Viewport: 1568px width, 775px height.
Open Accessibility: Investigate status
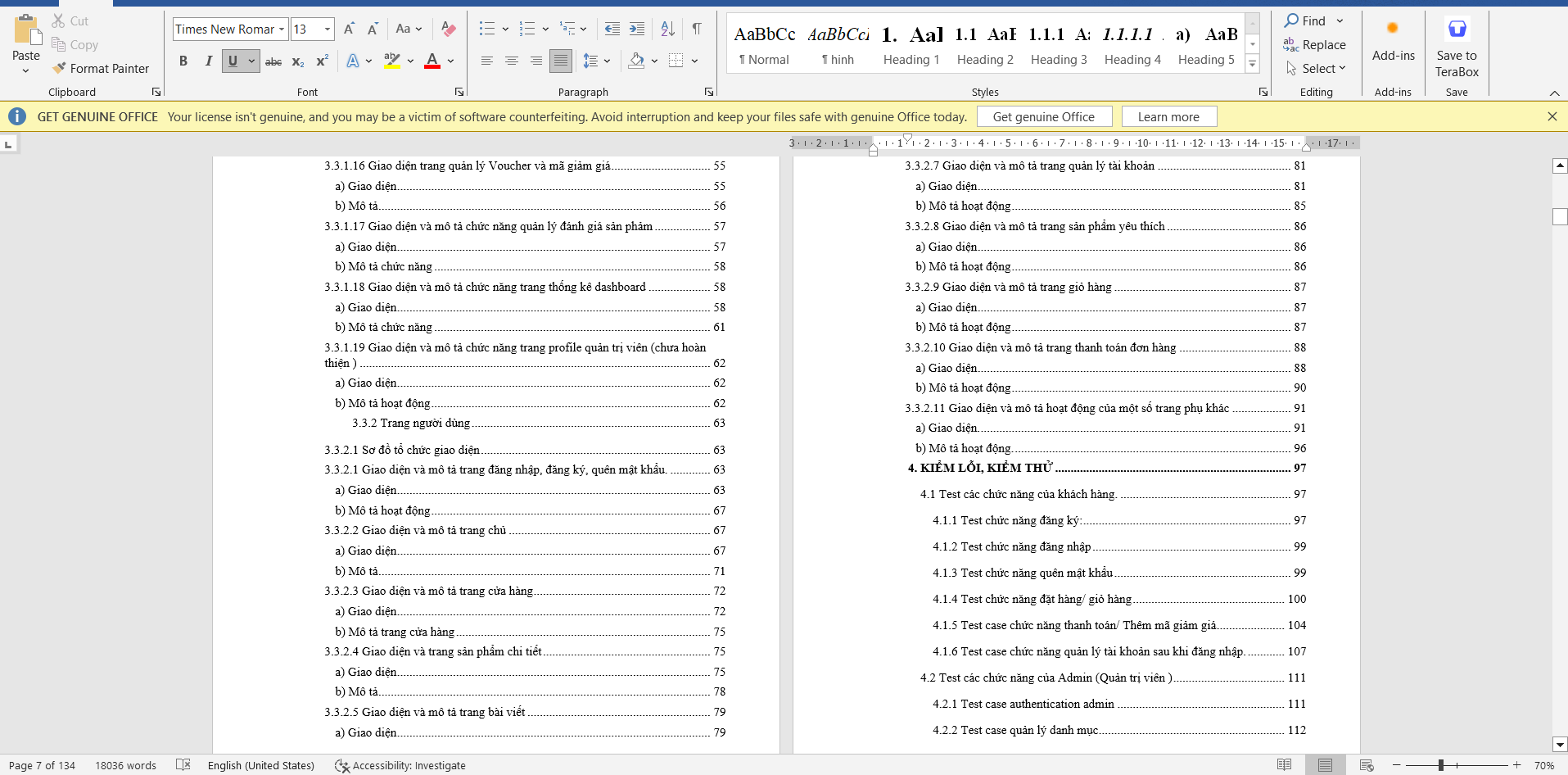click(x=400, y=765)
